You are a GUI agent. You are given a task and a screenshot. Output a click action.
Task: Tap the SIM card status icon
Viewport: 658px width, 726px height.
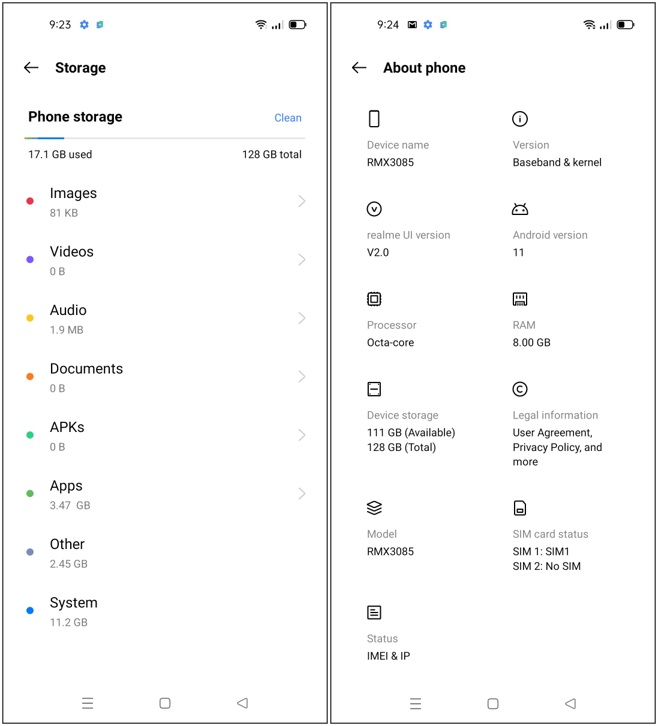tap(520, 508)
